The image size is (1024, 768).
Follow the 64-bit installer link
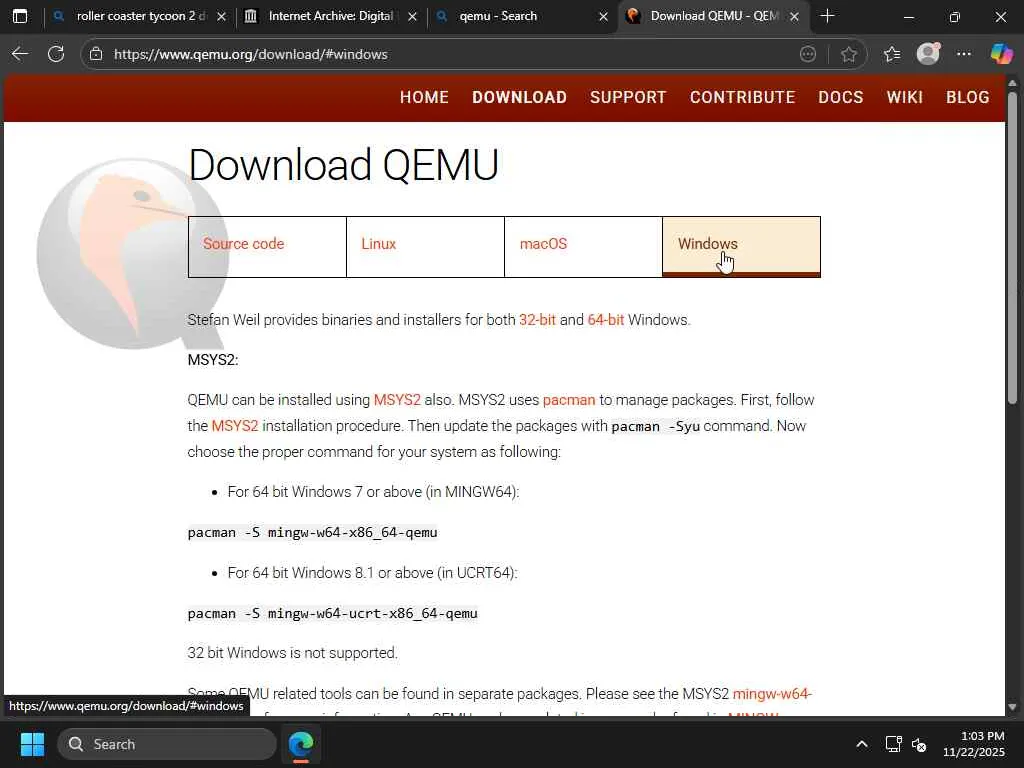[605, 320]
